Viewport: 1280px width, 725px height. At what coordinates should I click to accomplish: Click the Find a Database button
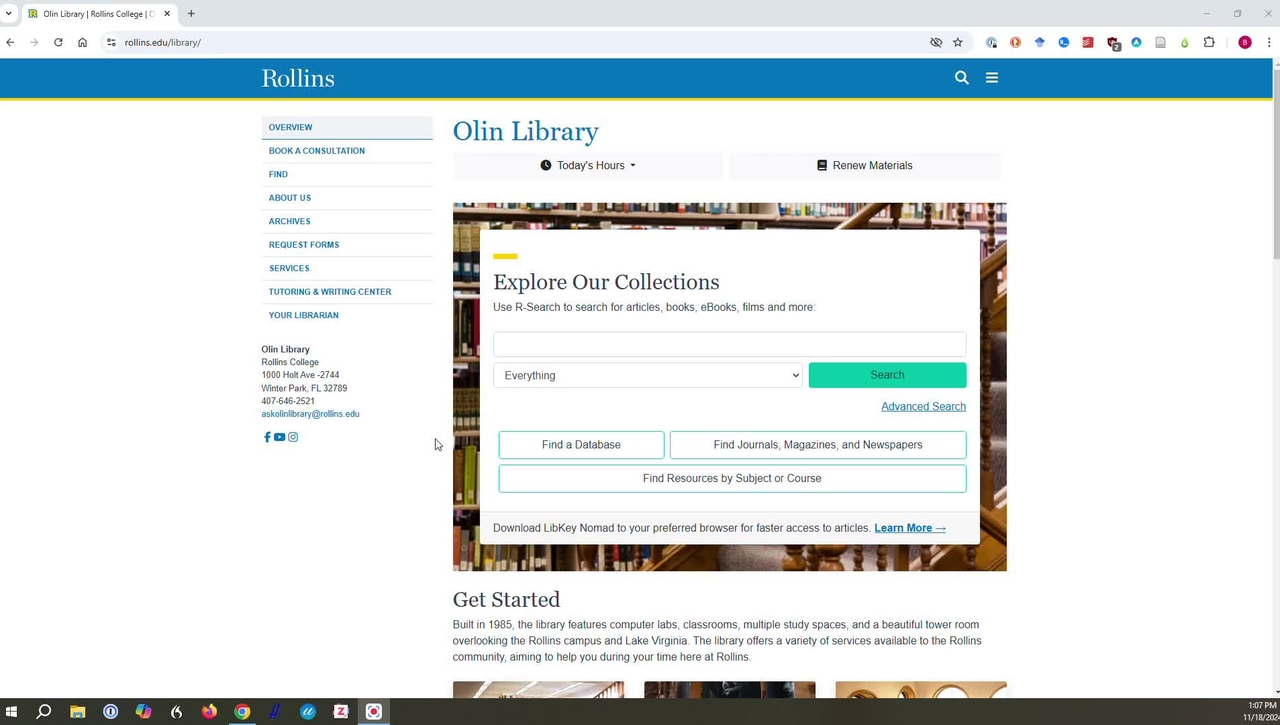[581, 445]
